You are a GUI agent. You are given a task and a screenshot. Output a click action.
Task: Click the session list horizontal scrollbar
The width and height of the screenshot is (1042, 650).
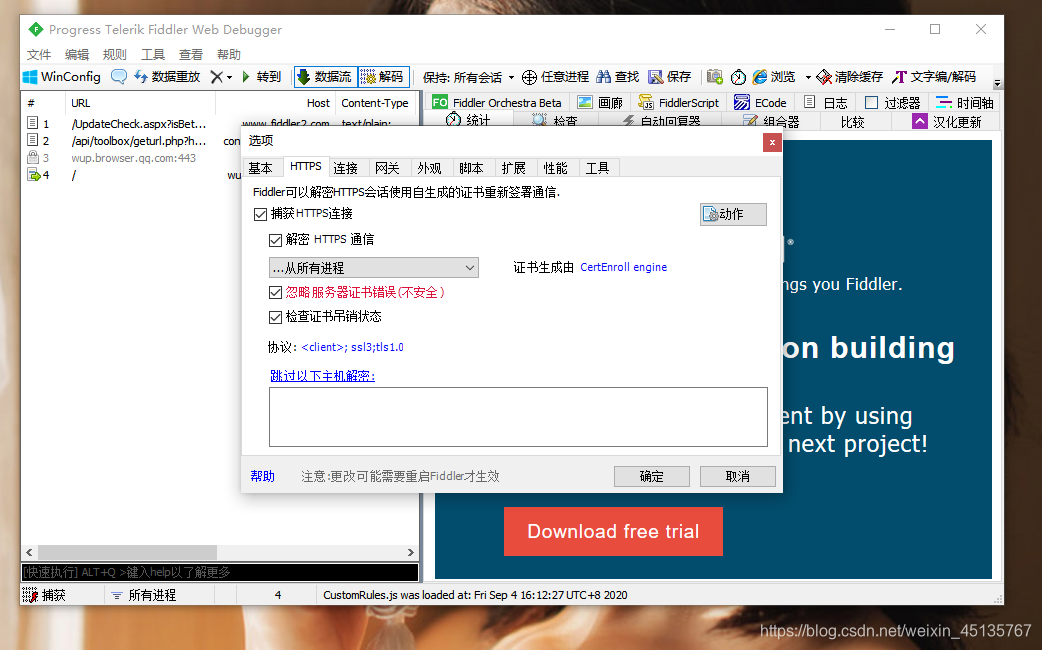pos(220,552)
